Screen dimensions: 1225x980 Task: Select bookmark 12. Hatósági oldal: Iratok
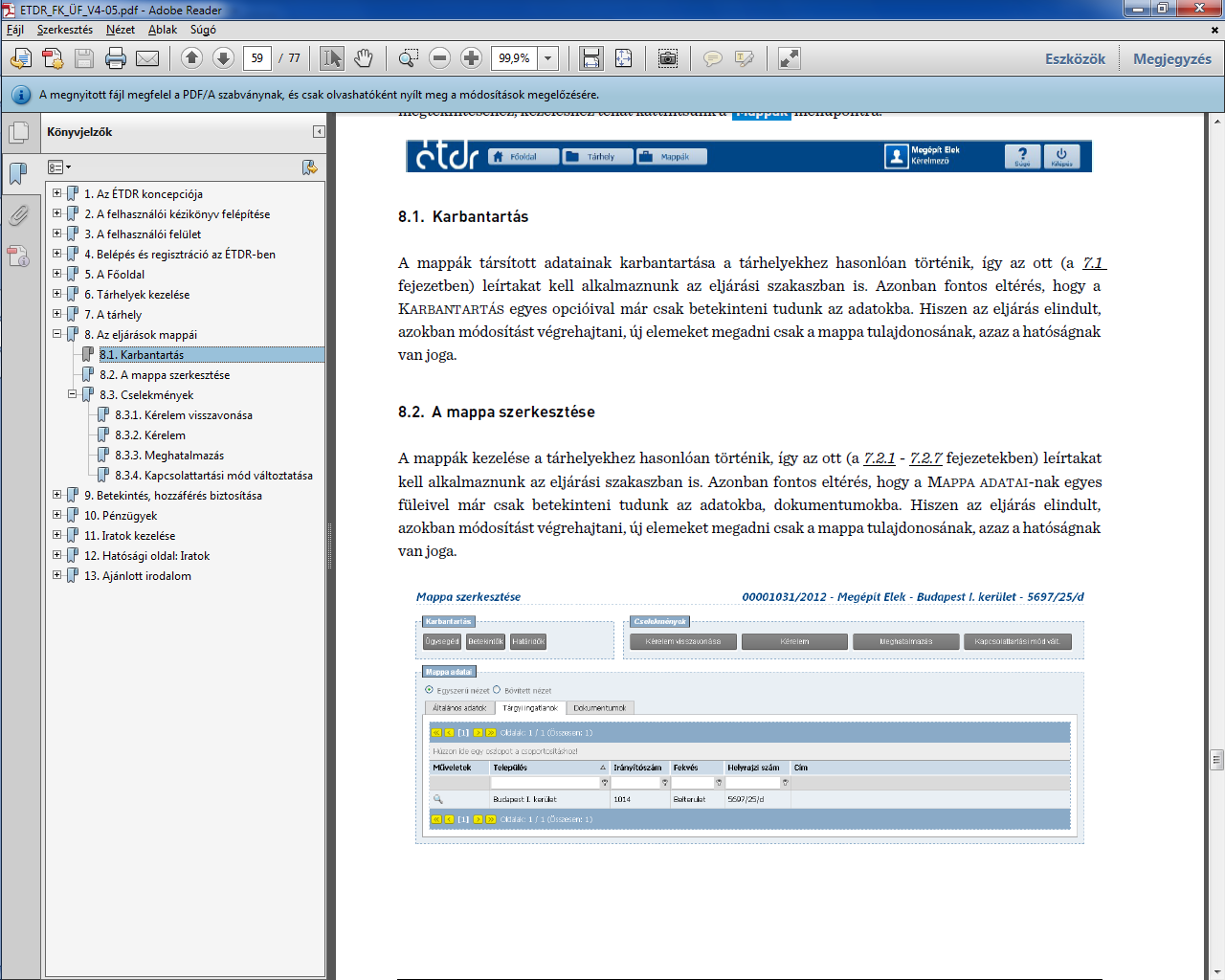point(146,556)
